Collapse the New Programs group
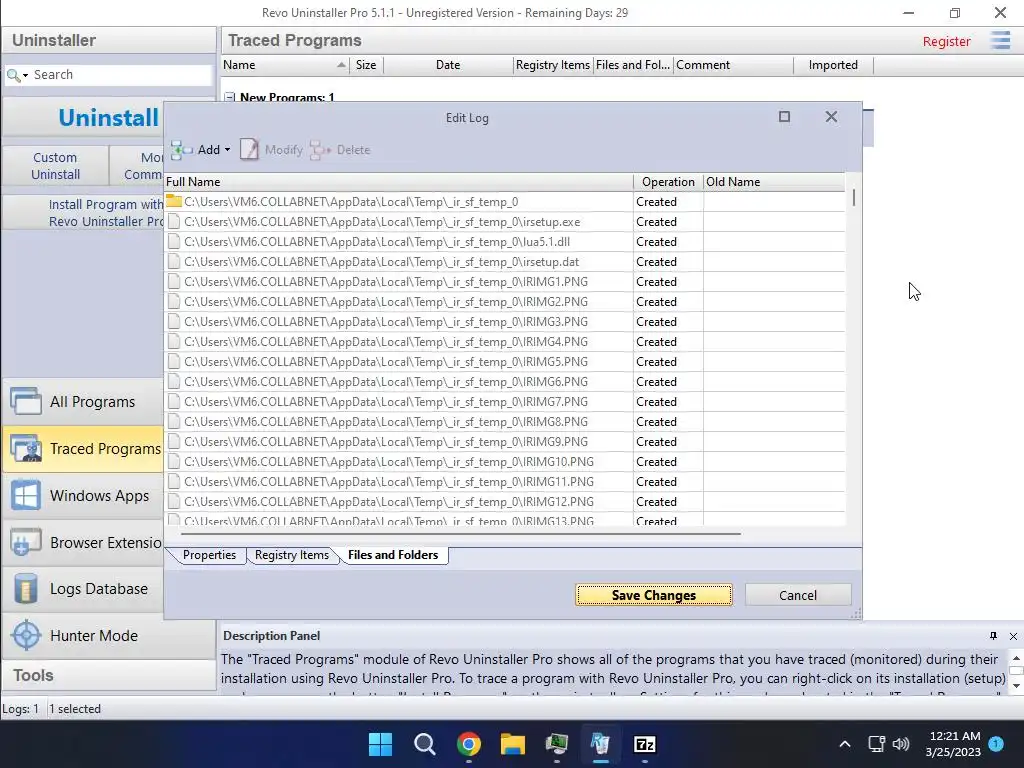The height and width of the screenshot is (768, 1024). tap(230, 97)
